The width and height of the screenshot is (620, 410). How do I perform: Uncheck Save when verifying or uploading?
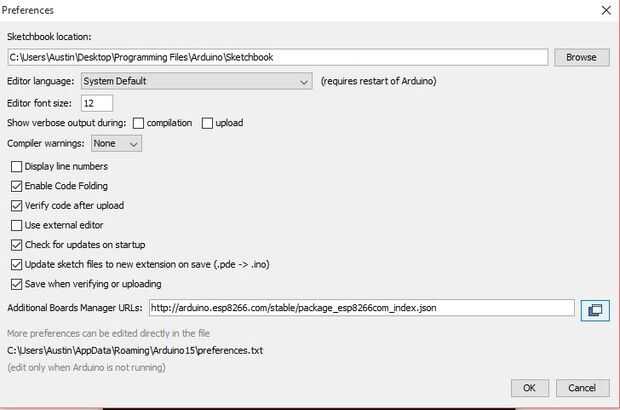tap(16, 284)
